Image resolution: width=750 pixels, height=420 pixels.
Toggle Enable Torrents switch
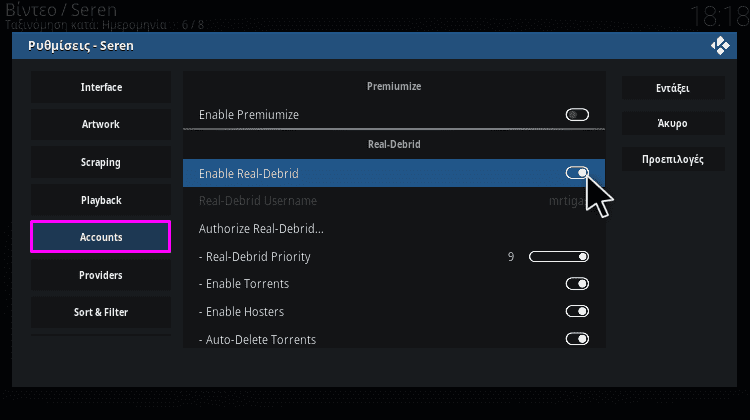(577, 284)
